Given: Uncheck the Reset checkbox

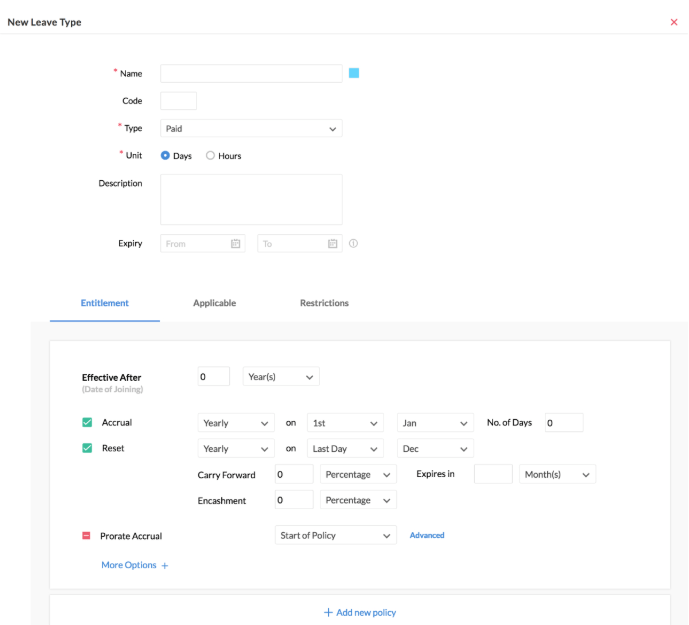Looking at the screenshot, I should point(87,449).
